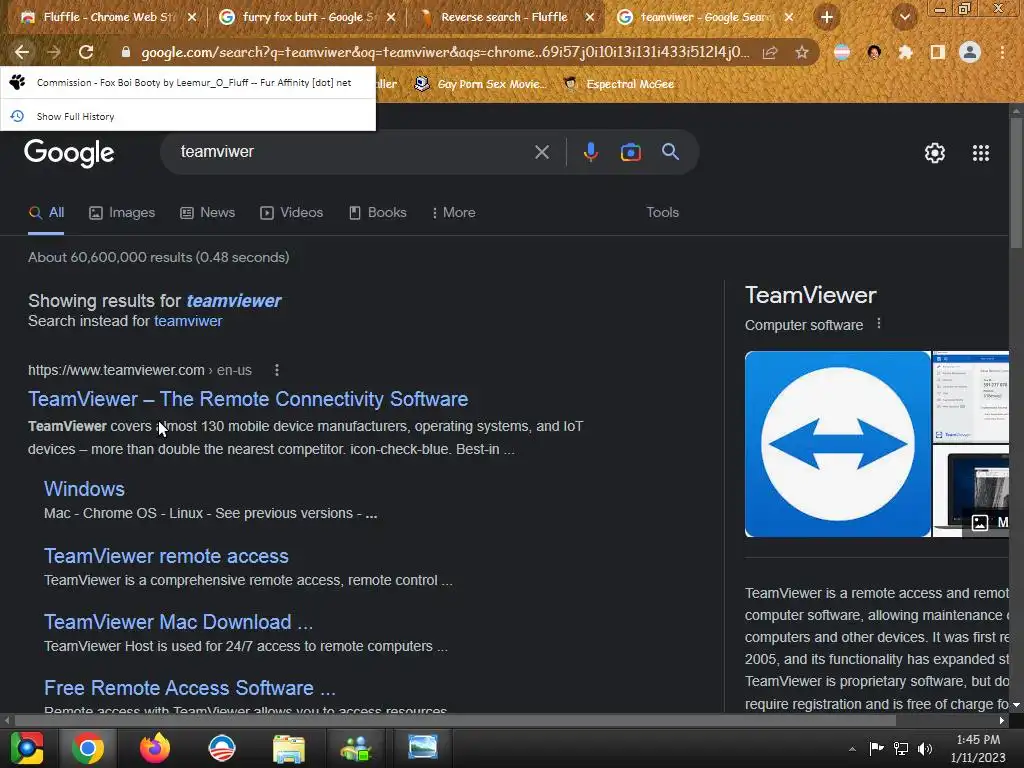Reload the current page
Viewport: 1024px width, 768px height.
tap(86, 52)
